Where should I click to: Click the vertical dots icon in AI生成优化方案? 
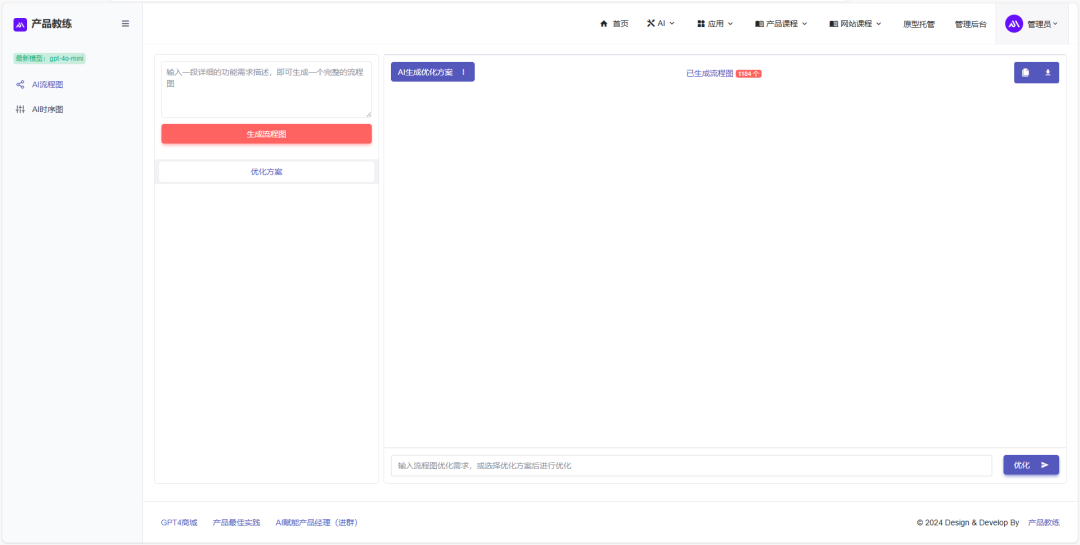464,72
